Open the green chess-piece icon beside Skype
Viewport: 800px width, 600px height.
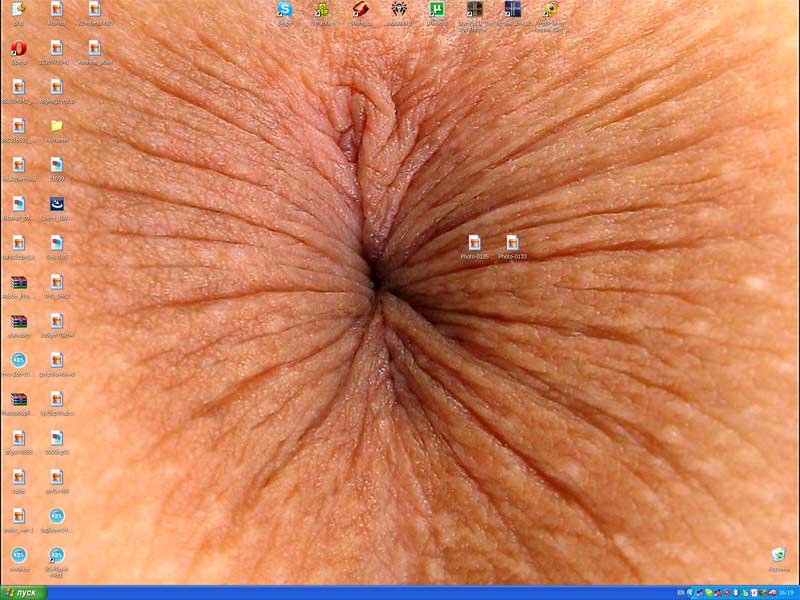tap(321, 10)
